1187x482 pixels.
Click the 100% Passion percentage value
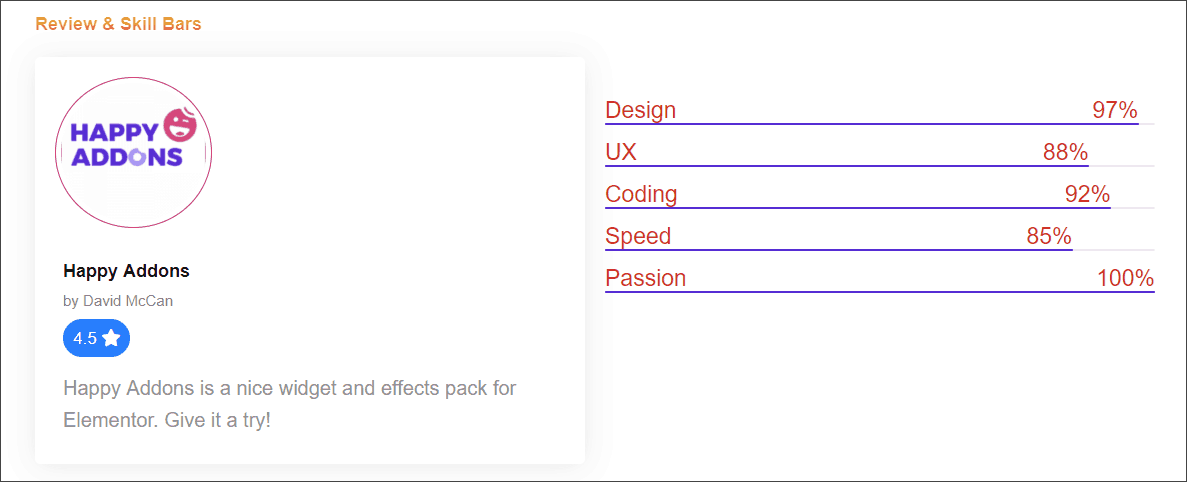(1126, 278)
